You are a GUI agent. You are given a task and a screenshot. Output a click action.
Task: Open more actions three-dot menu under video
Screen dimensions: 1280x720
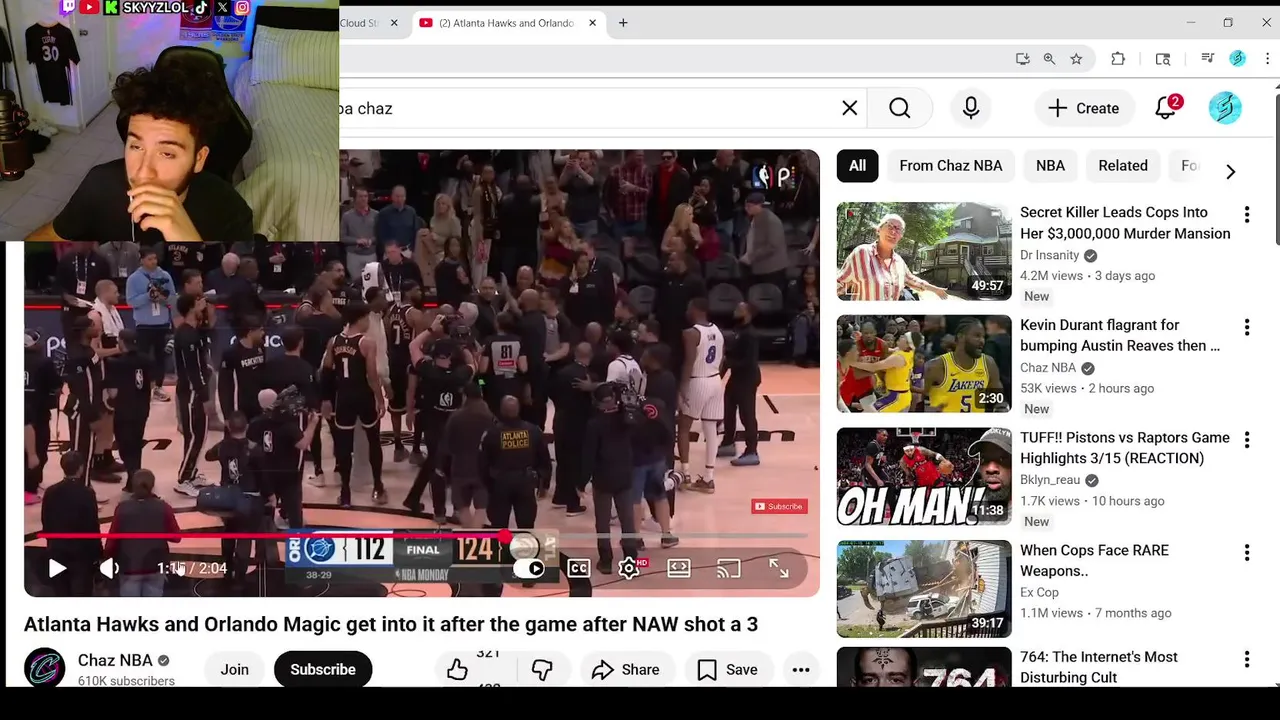[x=801, y=669]
